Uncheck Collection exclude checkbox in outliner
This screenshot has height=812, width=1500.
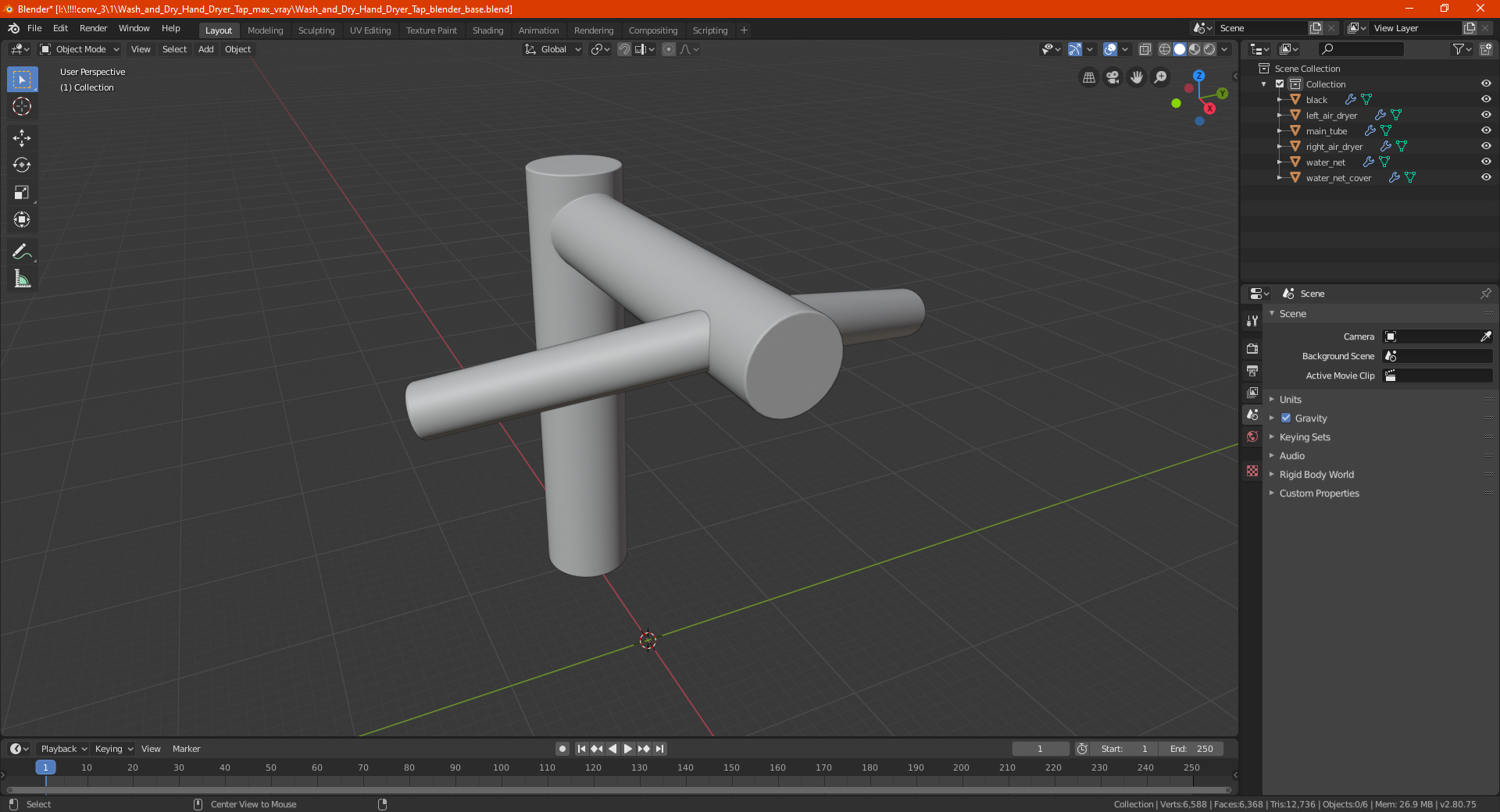1280,84
